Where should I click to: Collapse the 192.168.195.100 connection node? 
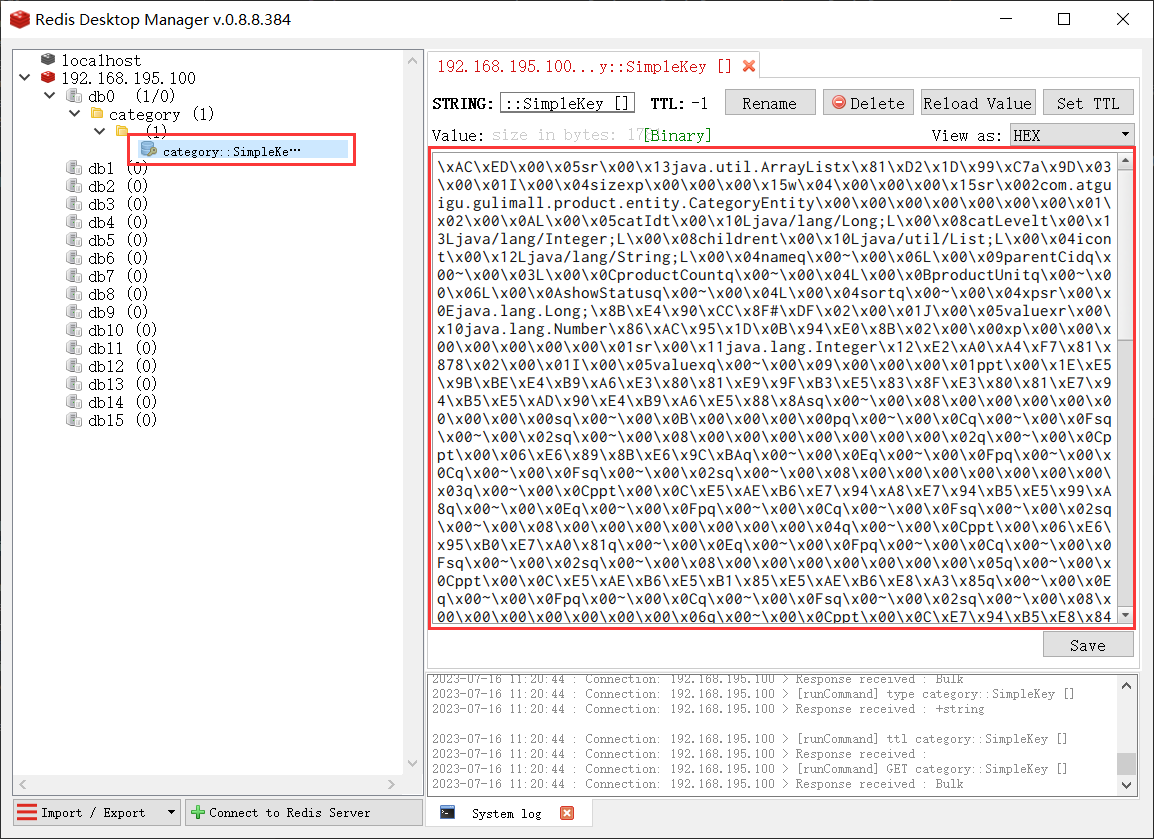click(x=25, y=78)
